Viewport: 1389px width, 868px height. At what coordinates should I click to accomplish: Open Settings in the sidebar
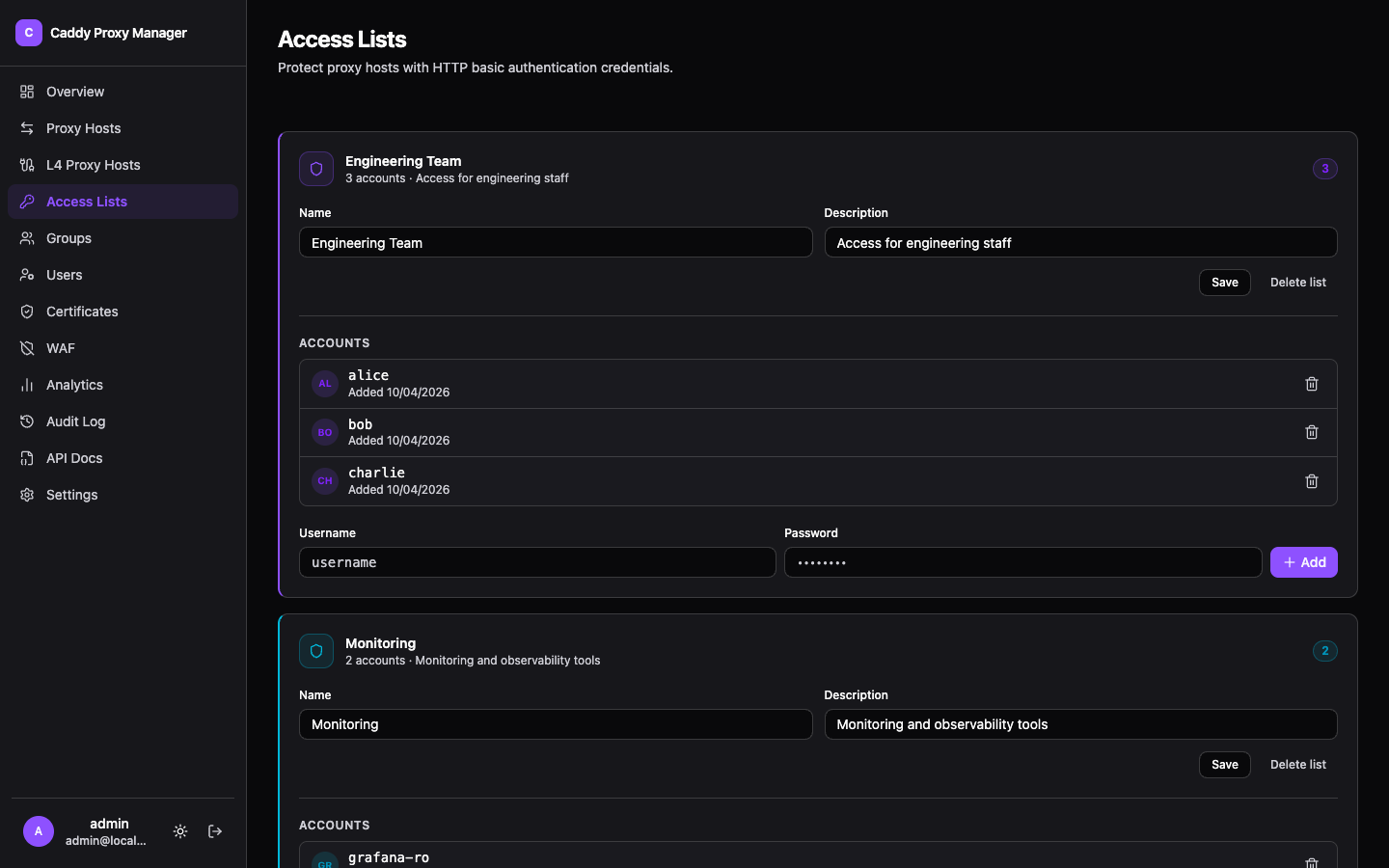coord(71,495)
